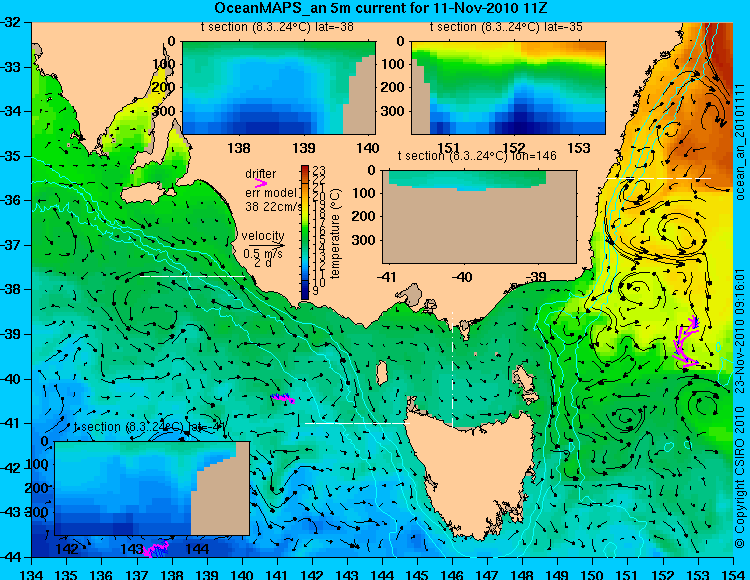Image resolution: width=750 pixels, height=580 pixels.
Task: Click the magenta drifter legend arrow
Action: pyautogui.click(x=261, y=183)
